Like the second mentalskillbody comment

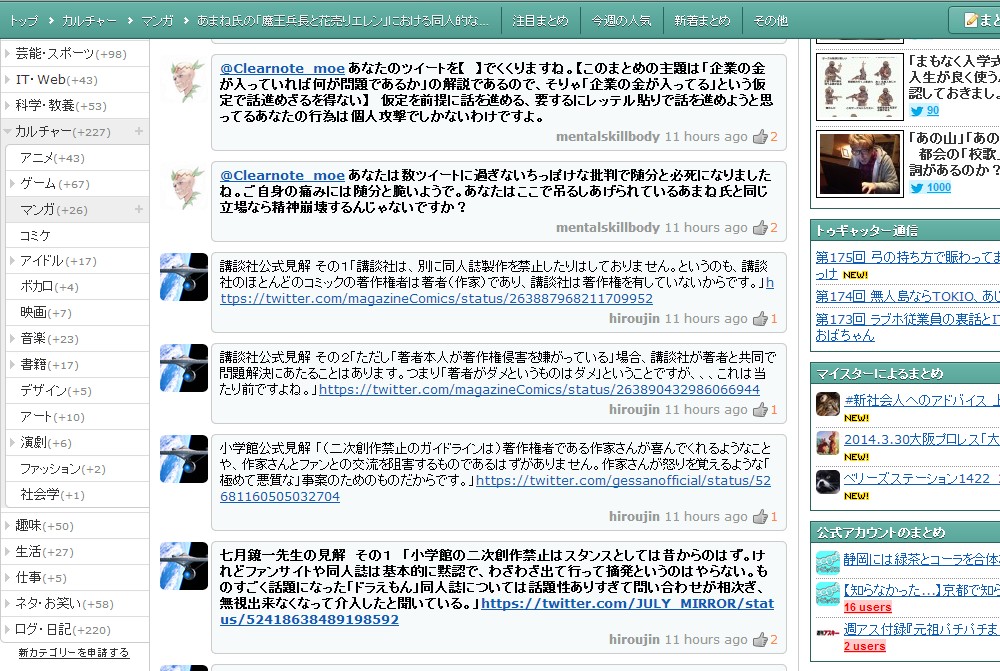tap(760, 228)
